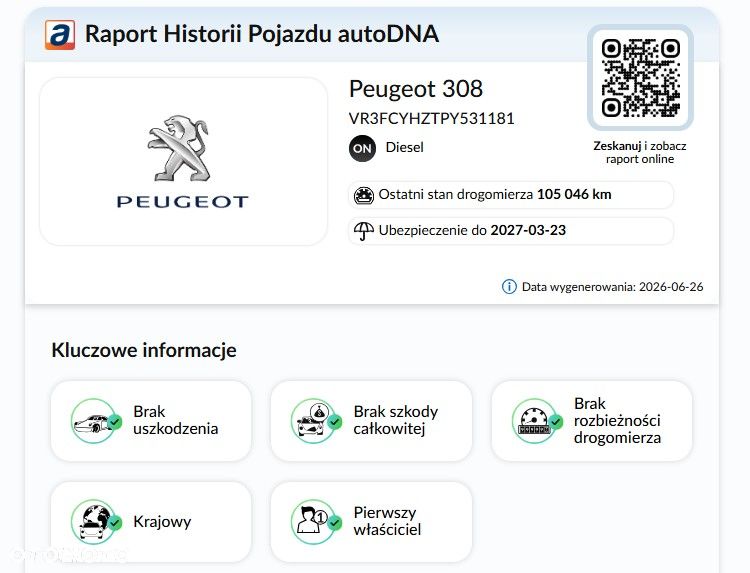Click the info icon beside generation date

(509, 287)
